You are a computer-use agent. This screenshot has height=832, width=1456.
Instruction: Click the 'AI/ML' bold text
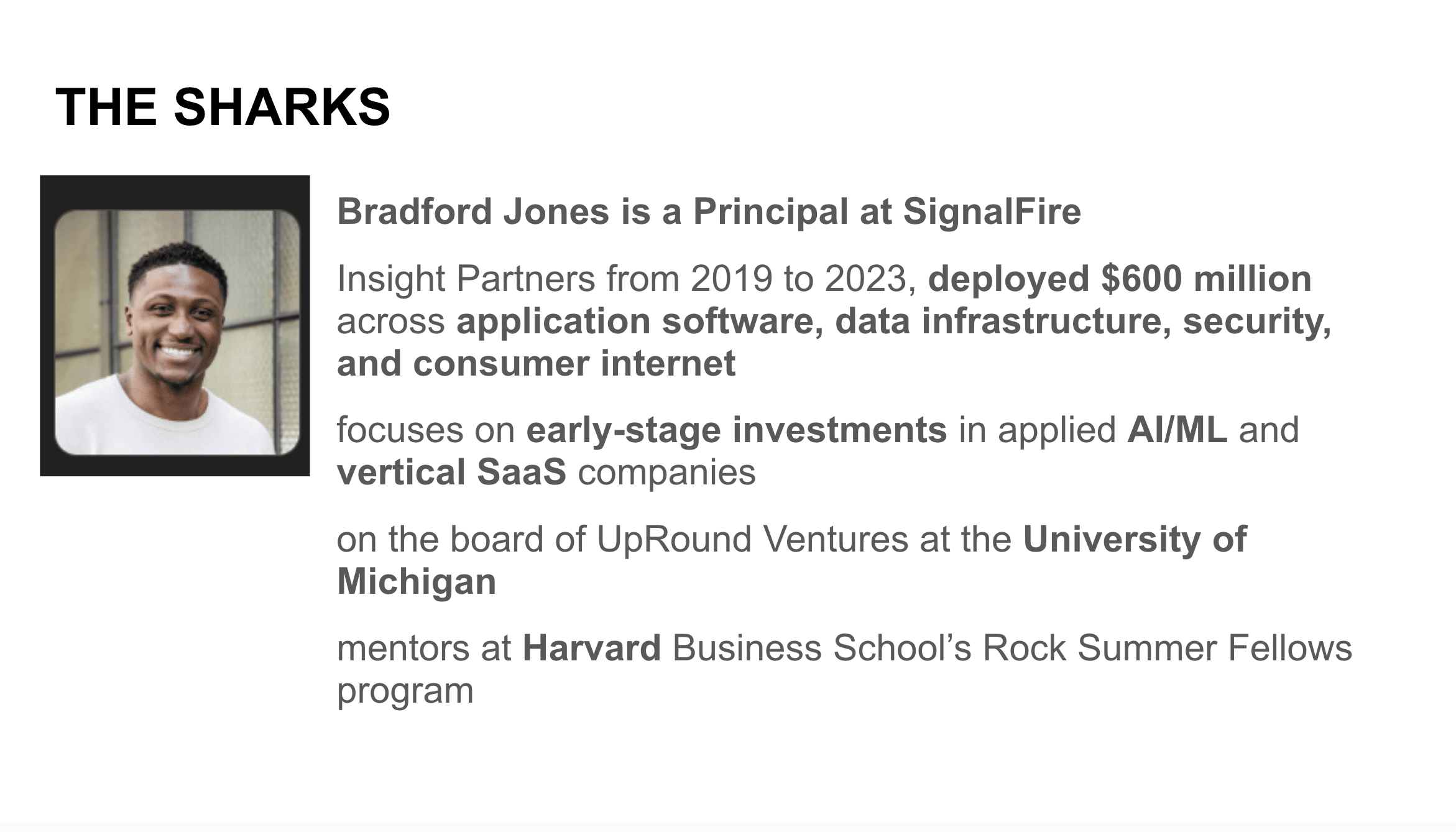pyautogui.click(x=1177, y=430)
